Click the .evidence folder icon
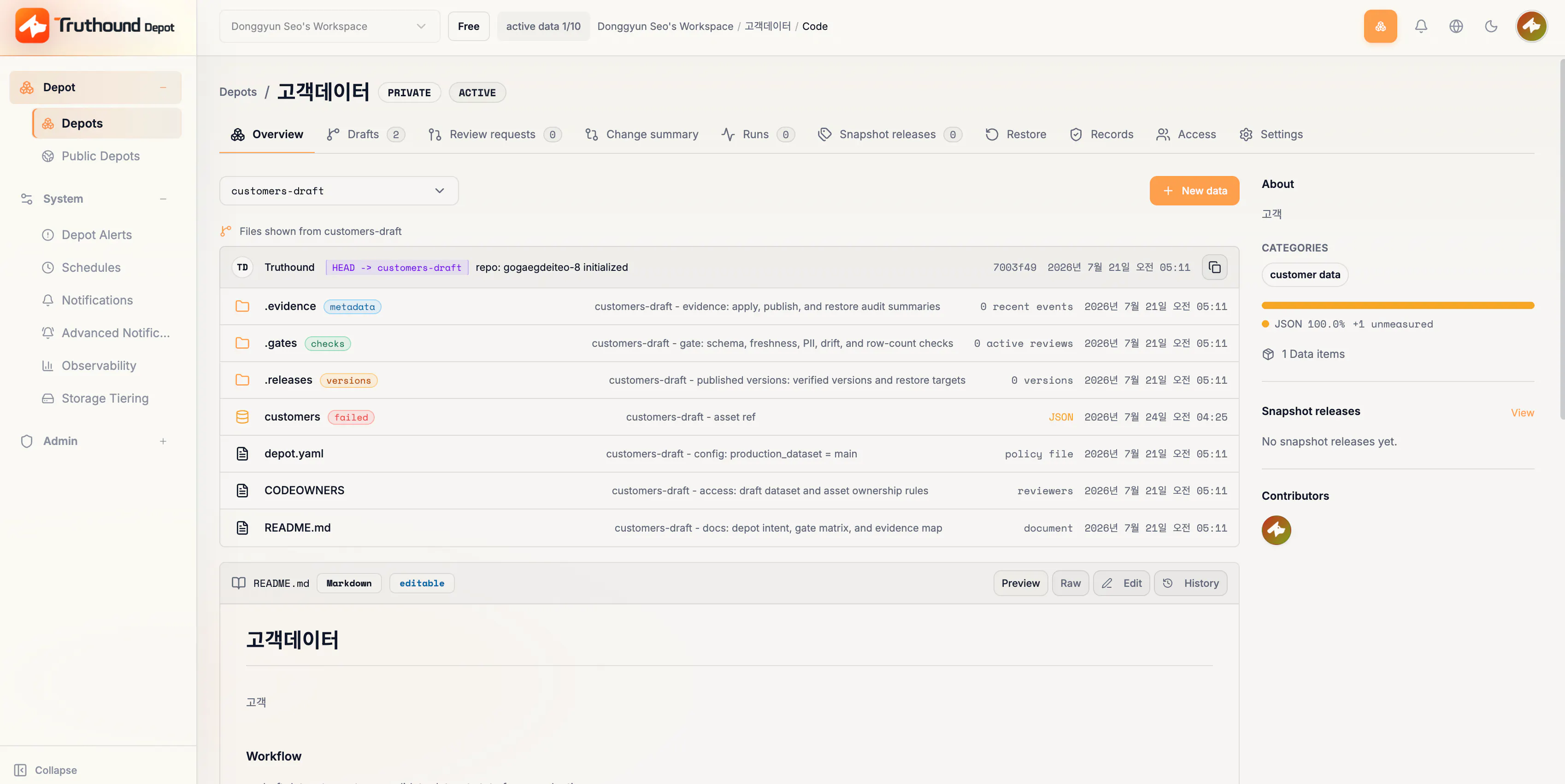Image resolution: width=1565 pixels, height=784 pixels. click(242, 306)
